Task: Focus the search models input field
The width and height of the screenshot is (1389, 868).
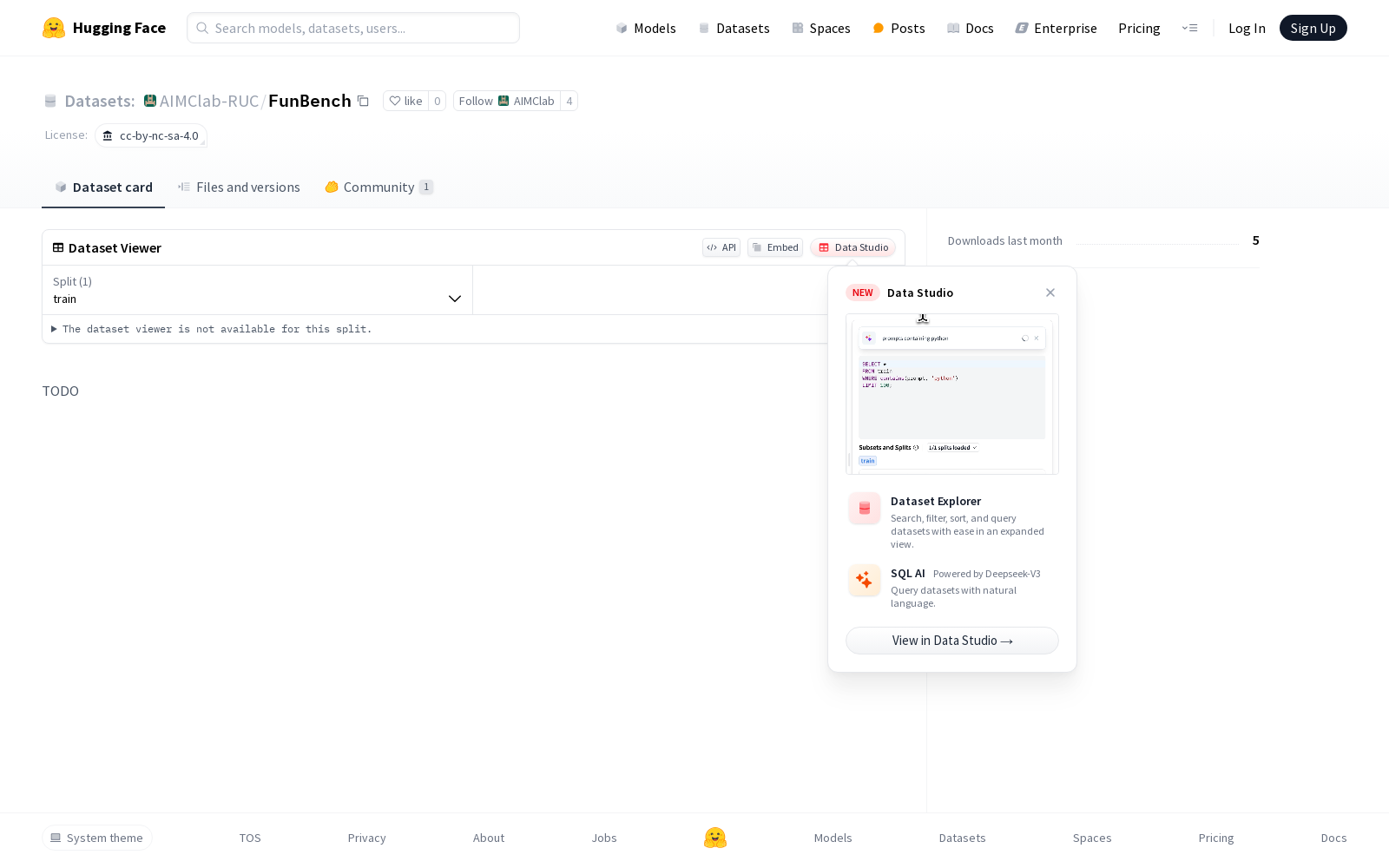Action: pyautogui.click(x=353, y=28)
